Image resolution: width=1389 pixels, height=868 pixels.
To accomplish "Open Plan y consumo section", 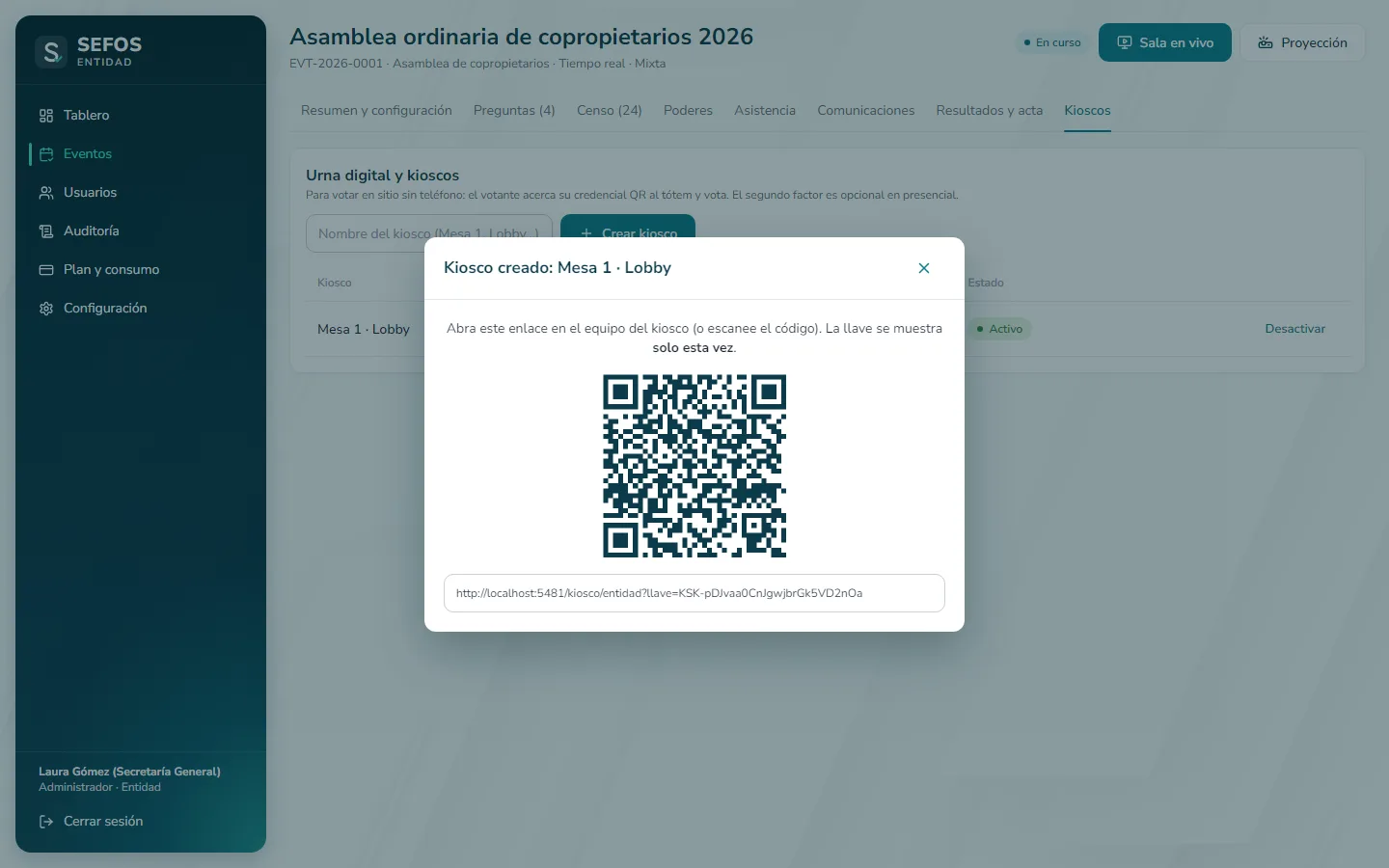I will point(141,270).
